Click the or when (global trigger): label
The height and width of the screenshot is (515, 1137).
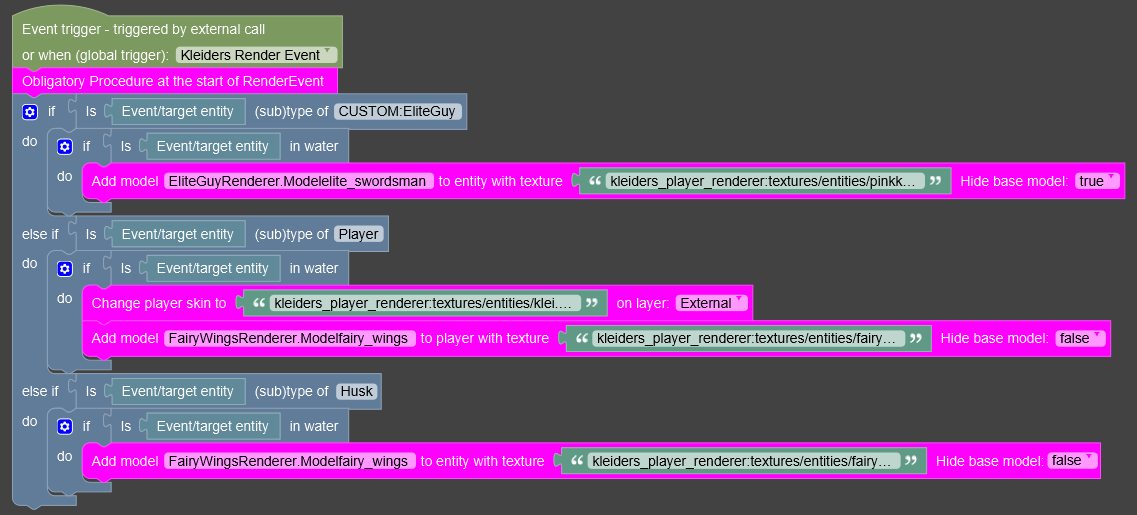coord(96,55)
